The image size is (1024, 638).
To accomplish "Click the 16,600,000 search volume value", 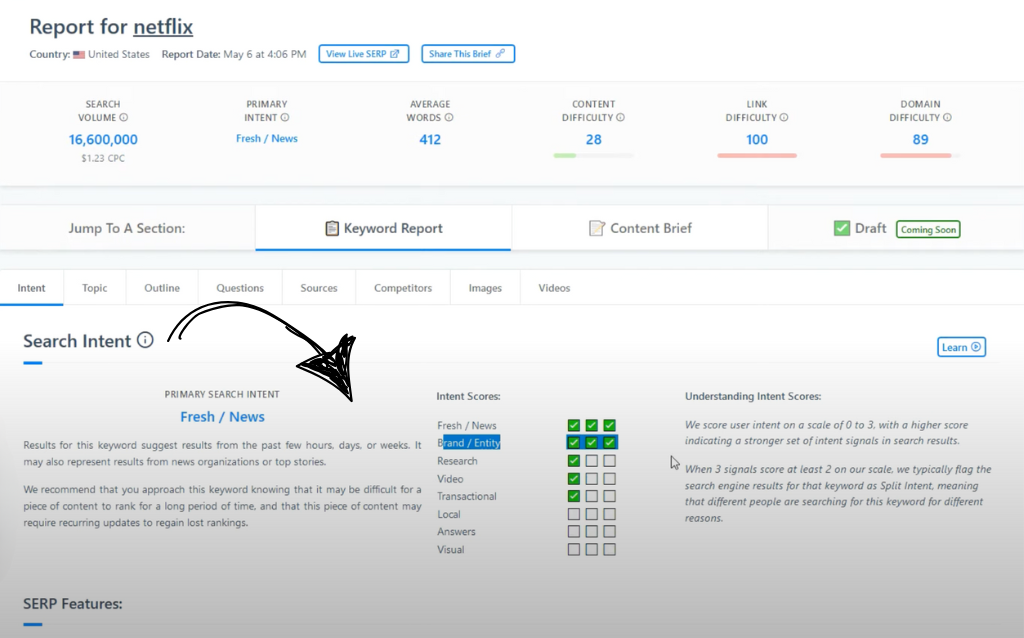I will pos(103,140).
